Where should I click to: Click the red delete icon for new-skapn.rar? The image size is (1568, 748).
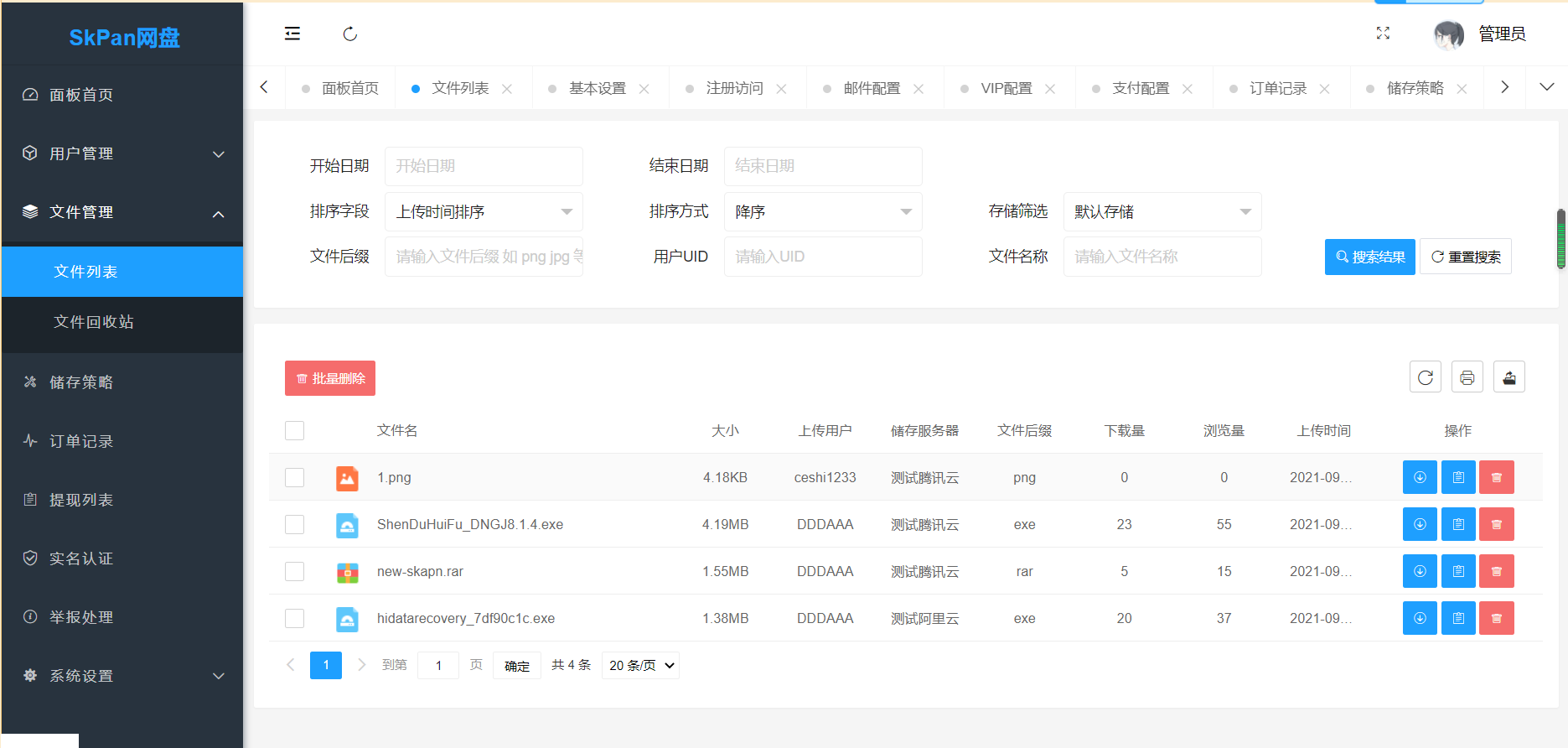[x=1496, y=571]
